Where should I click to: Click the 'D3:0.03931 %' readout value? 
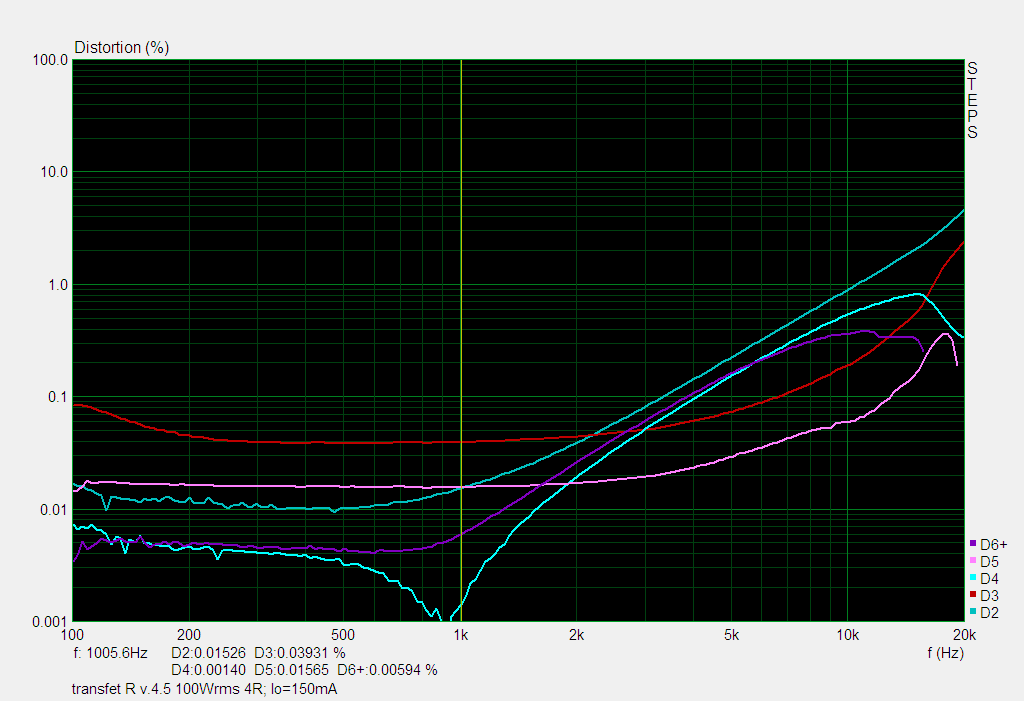[x=300, y=653]
